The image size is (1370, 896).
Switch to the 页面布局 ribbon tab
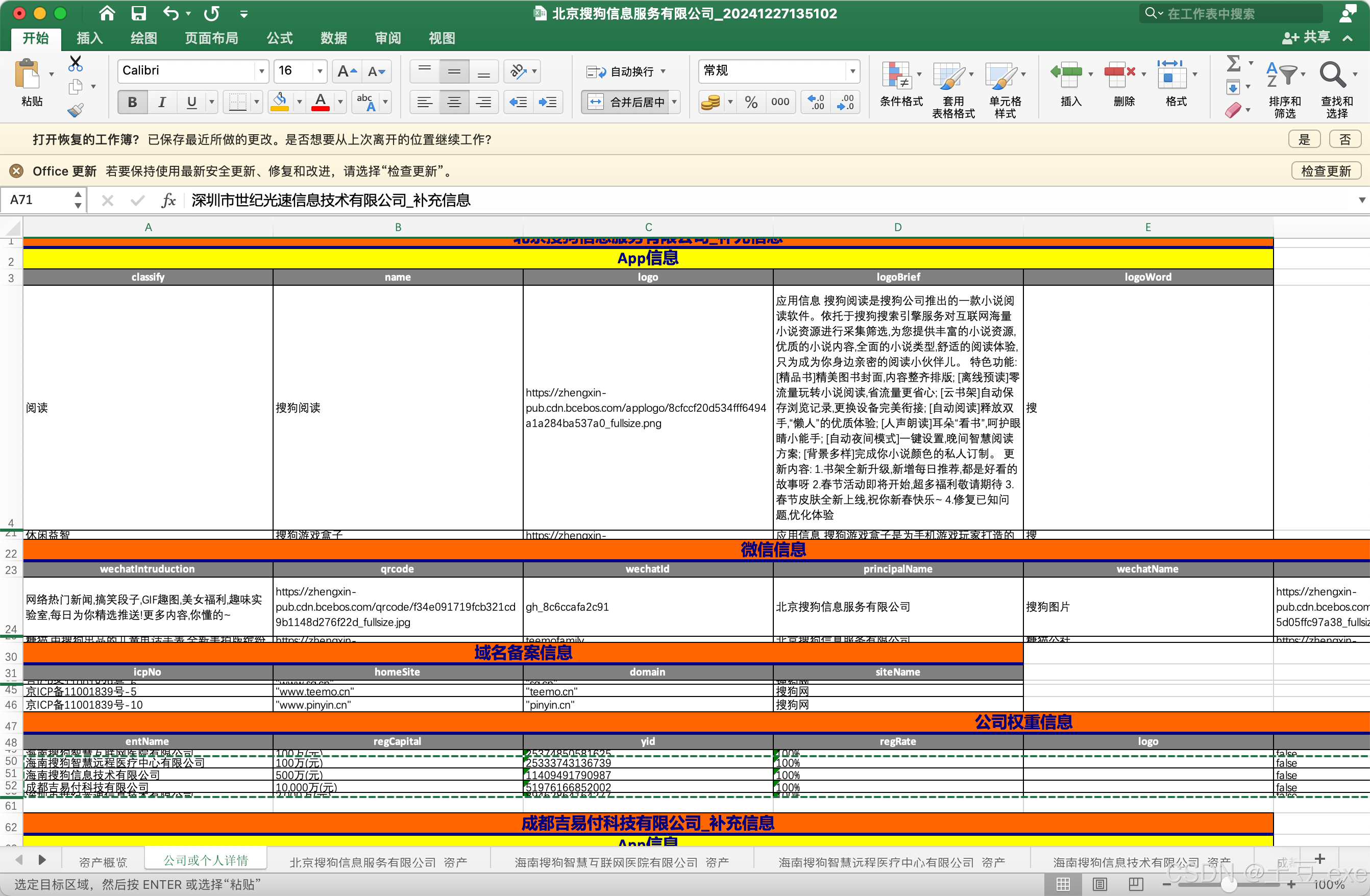click(211, 38)
